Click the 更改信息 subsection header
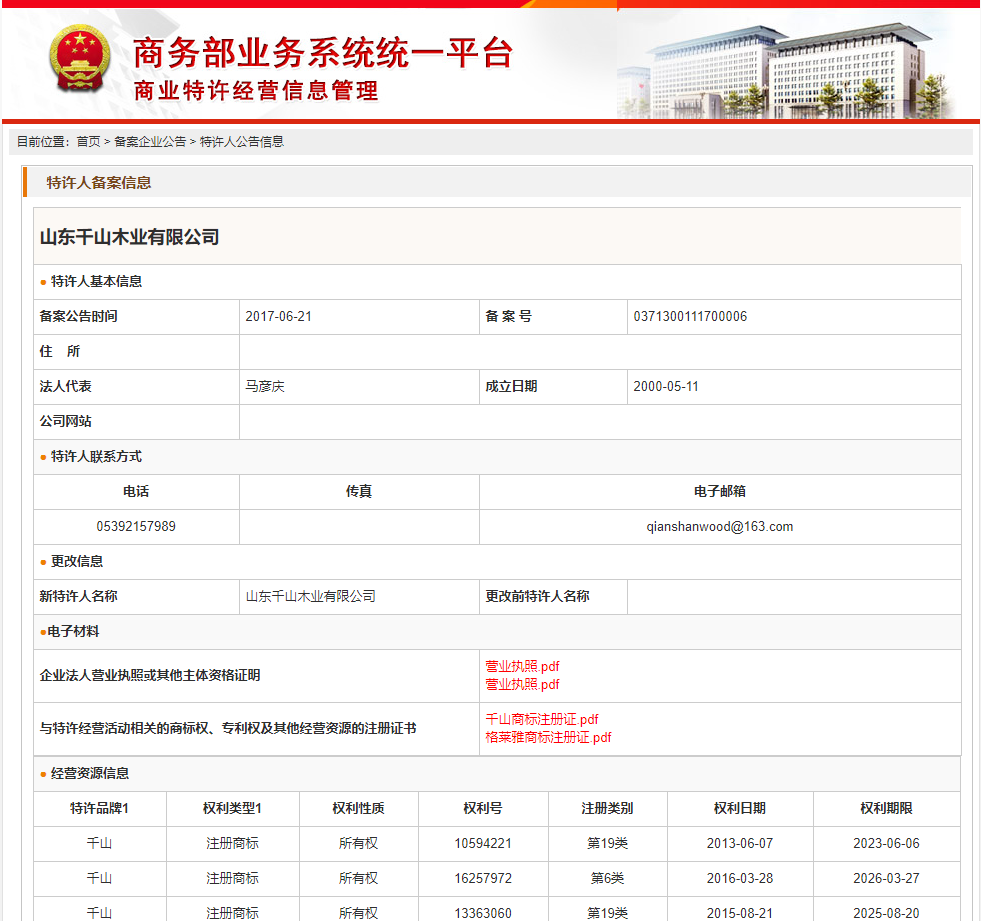Image resolution: width=981 pixels, height=921 pixels. [x=77, y=561]
